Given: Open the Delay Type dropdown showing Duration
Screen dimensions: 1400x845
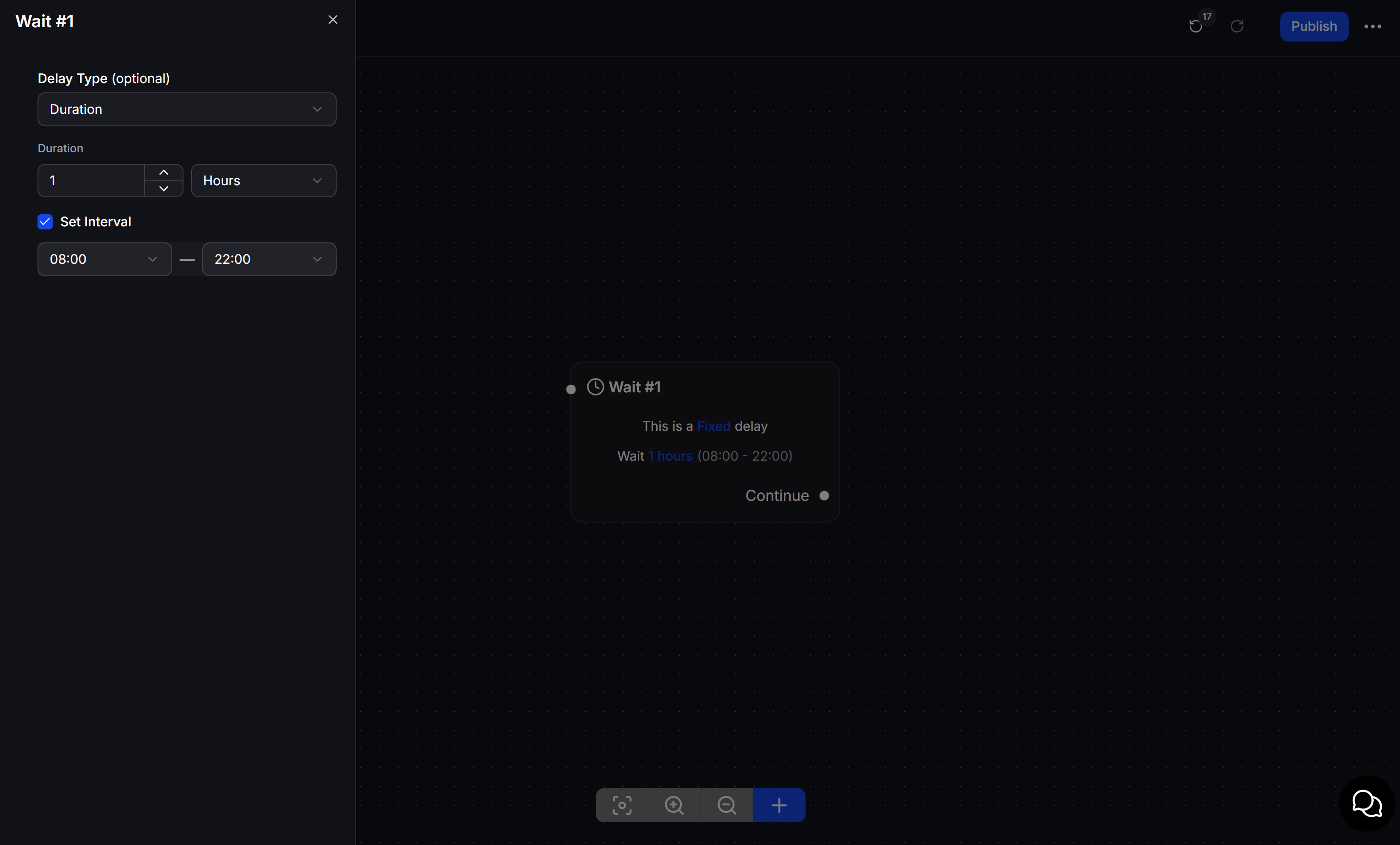Looking at the screenshot, I should (x=187, y=109).
